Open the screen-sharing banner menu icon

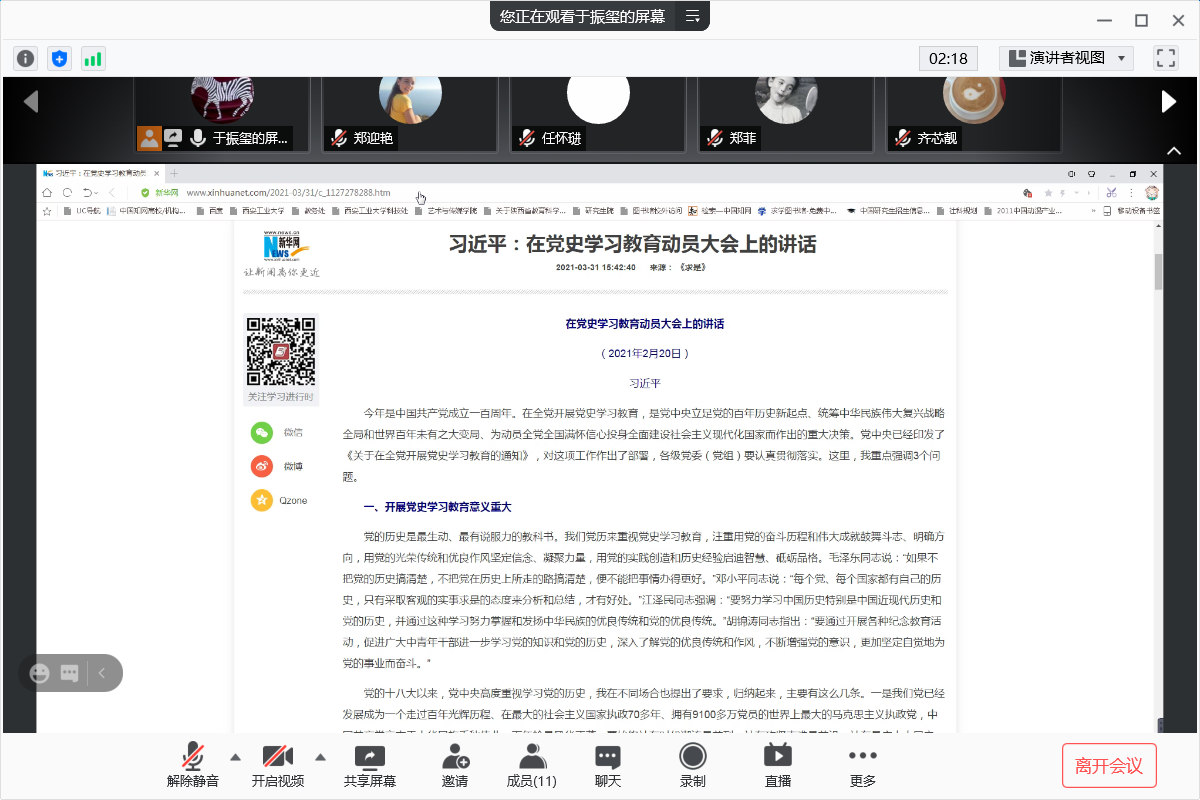(692, 16)
